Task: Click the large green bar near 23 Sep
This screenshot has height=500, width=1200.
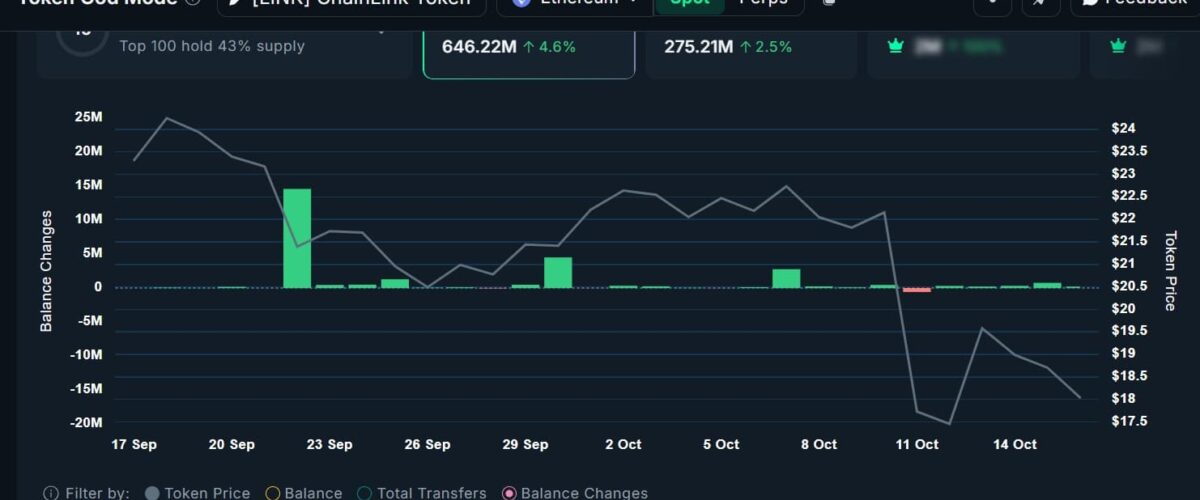Action: click(x=297, y=238)
